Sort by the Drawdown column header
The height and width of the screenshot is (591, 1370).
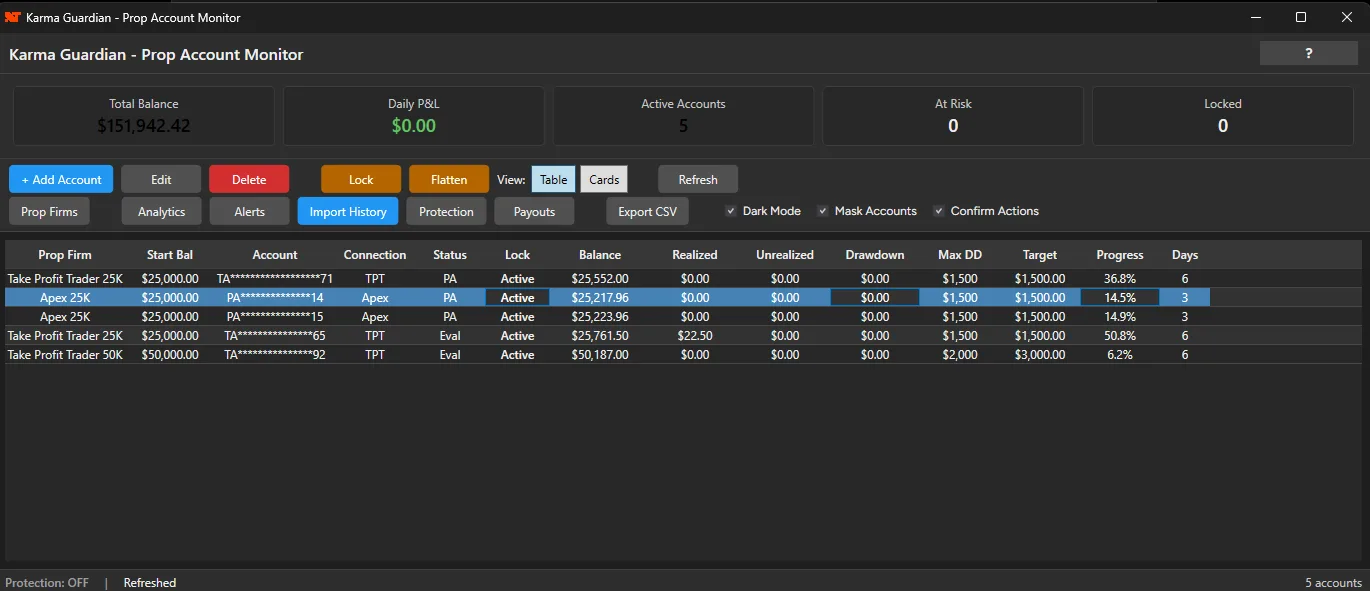tap(875, 255)
